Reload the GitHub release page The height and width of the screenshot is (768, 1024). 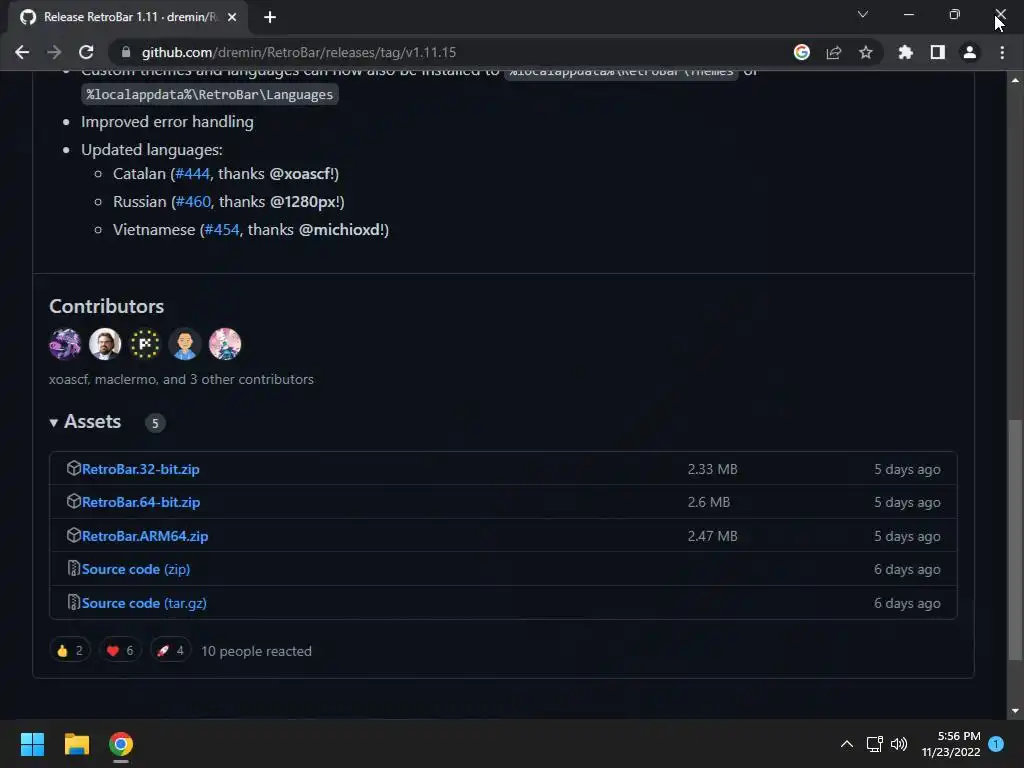[x=86, y=52]
